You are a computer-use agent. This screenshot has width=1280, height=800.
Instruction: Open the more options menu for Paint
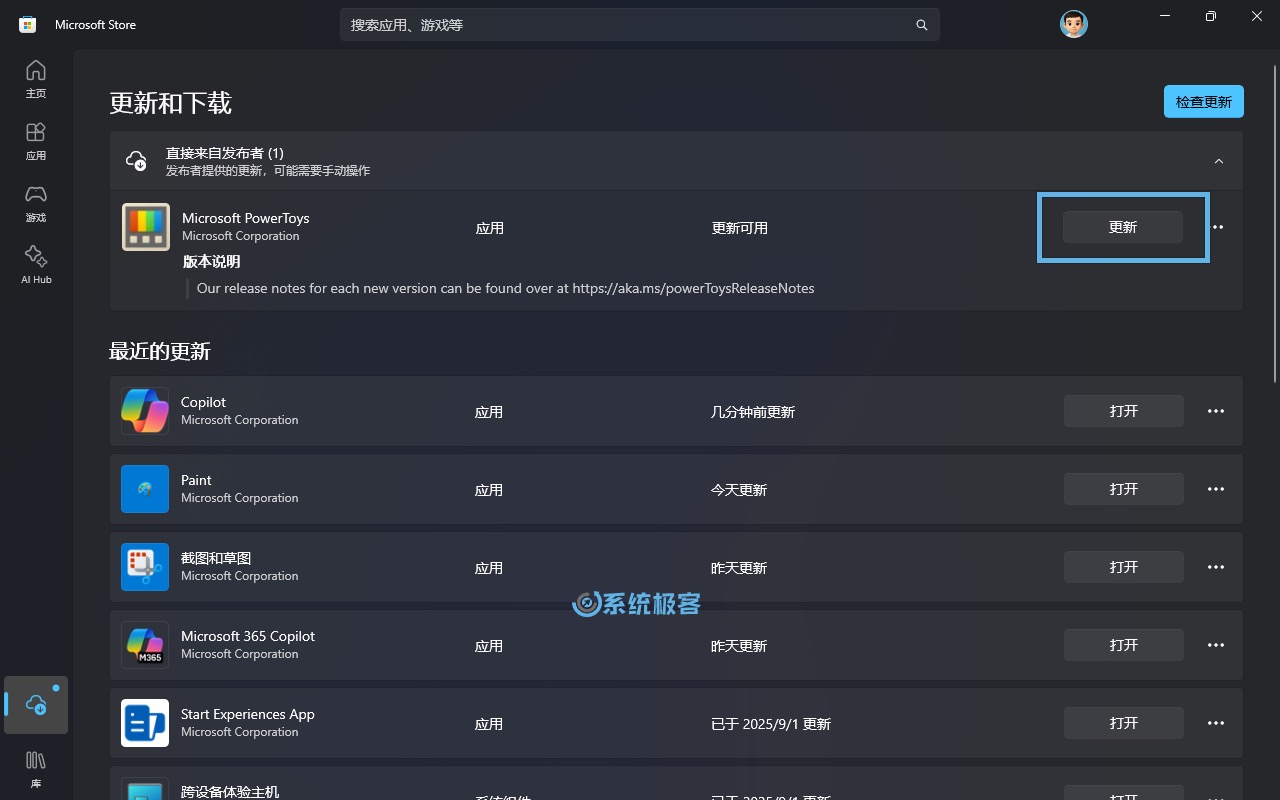pos(1216,489)
